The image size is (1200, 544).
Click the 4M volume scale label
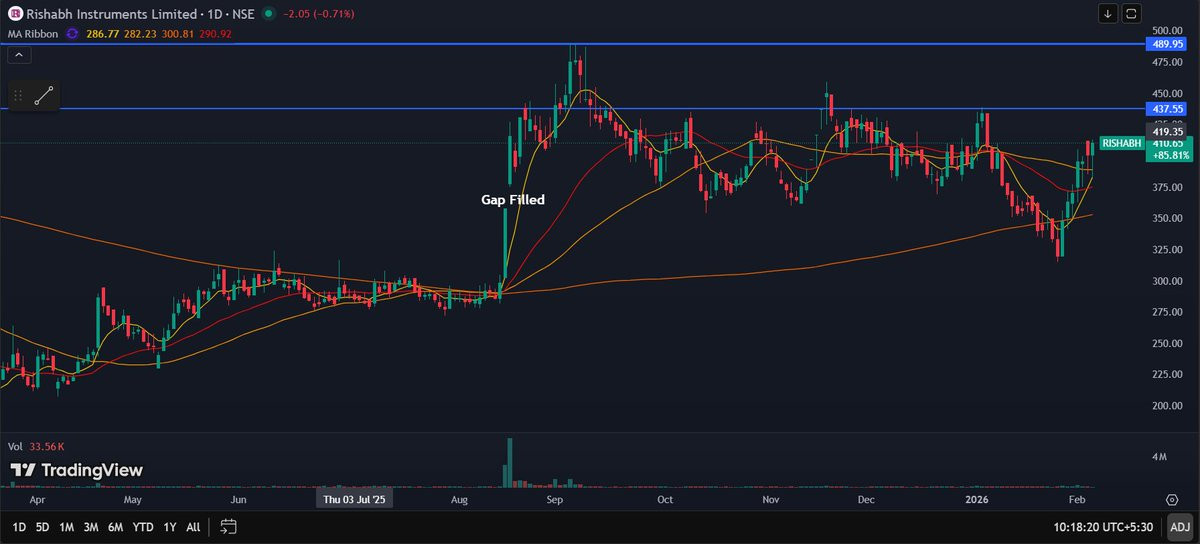pos(1161,457)
